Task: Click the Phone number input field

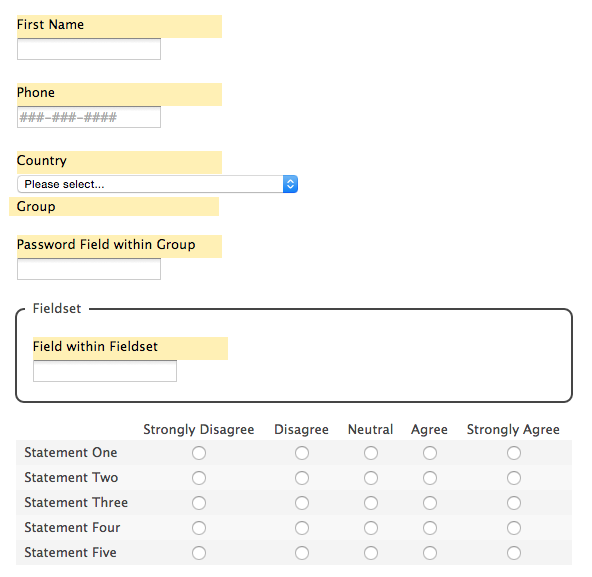Action: pos(89,117)
